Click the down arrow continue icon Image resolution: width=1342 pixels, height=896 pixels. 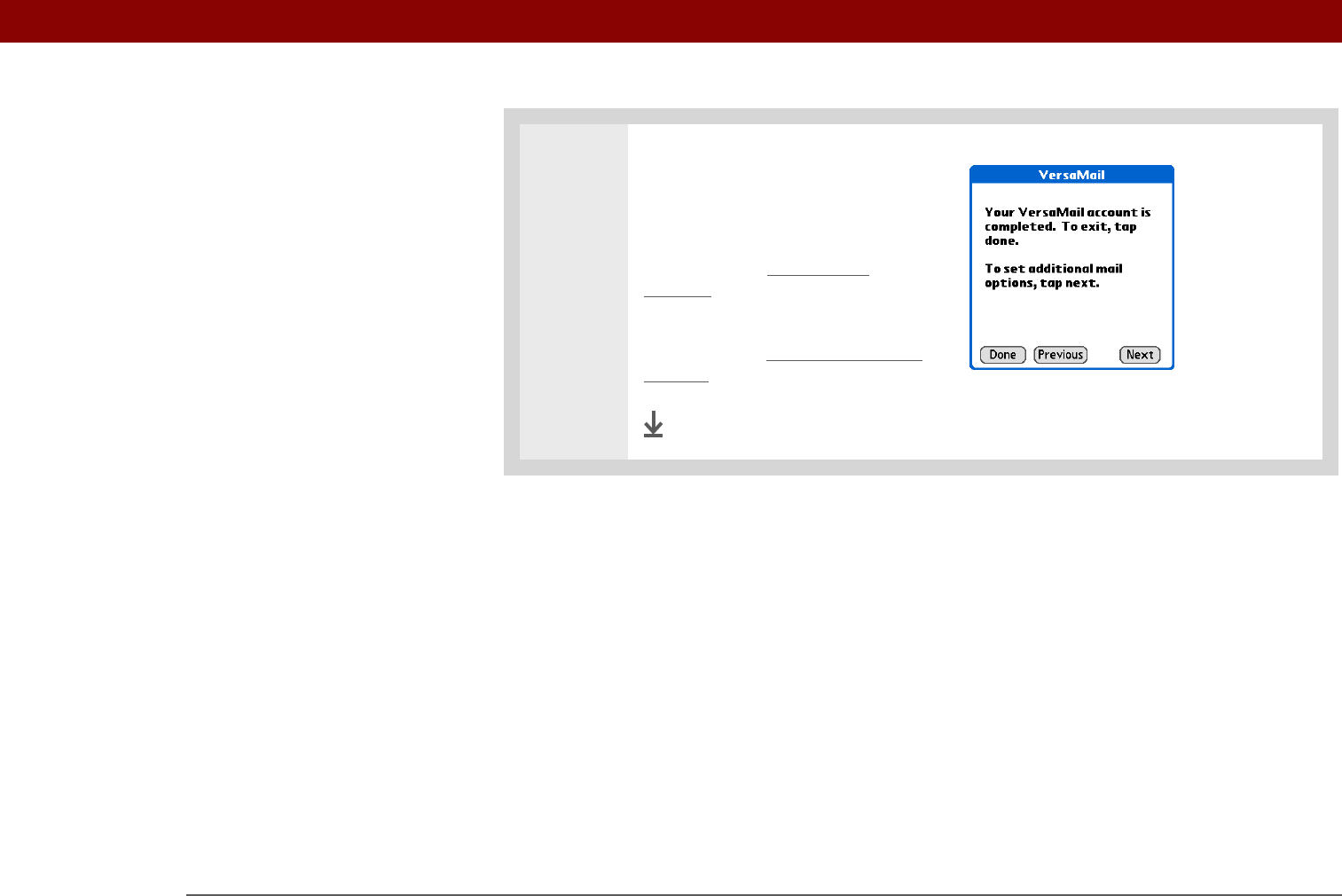point(654,424)
